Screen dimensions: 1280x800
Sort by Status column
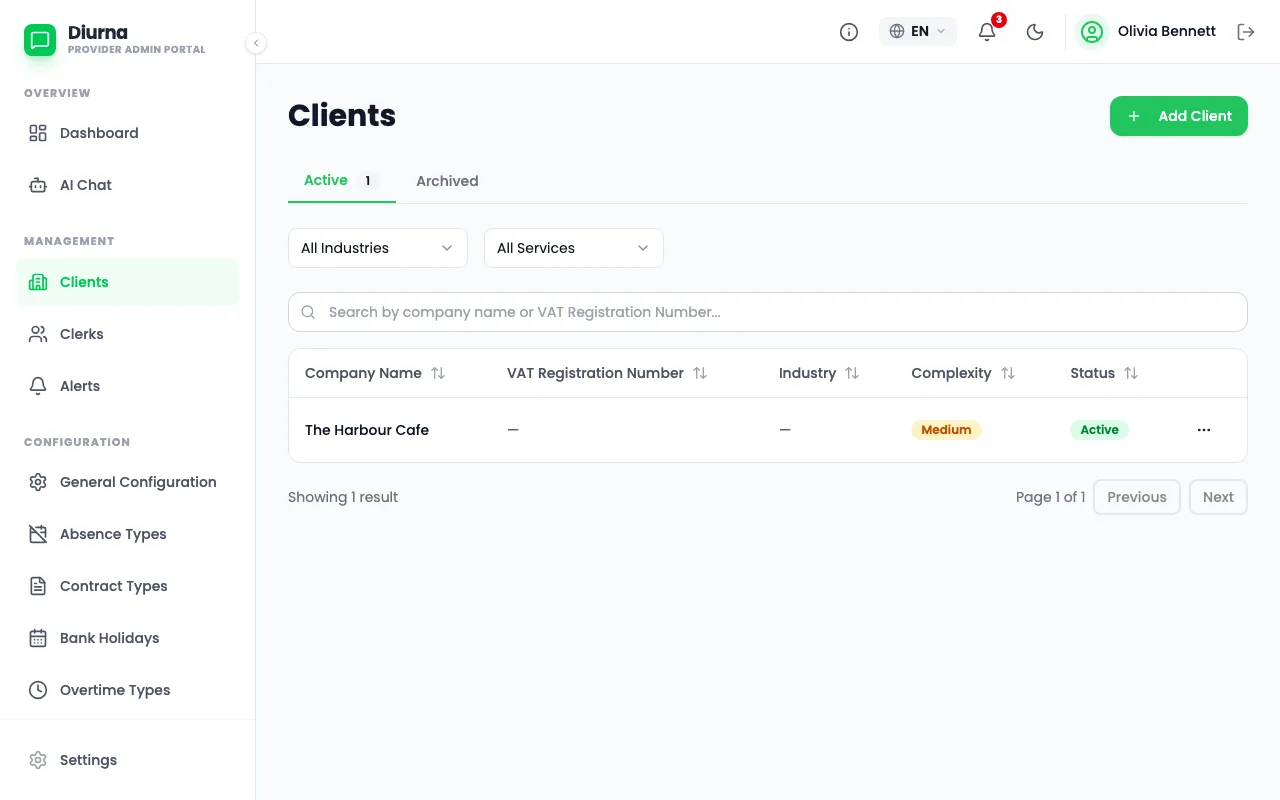(1104, 373)
